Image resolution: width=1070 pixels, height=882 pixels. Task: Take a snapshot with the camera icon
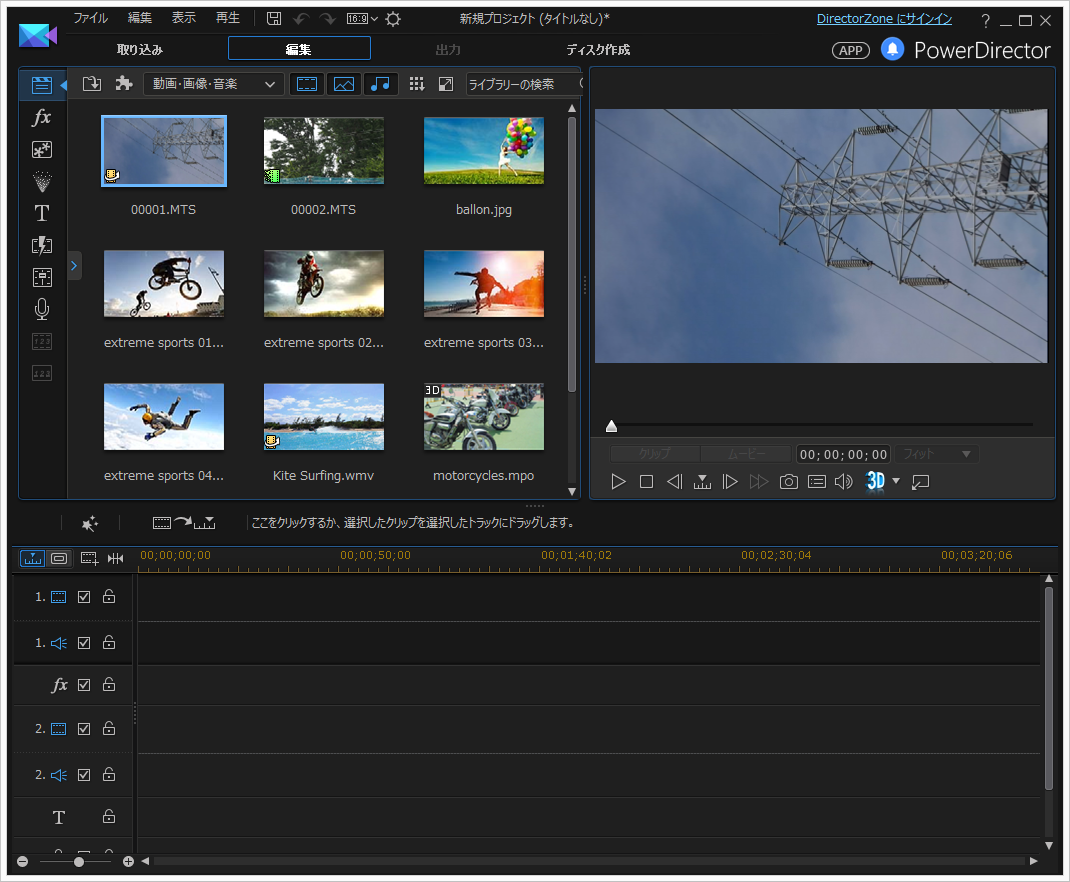point(788,481)
